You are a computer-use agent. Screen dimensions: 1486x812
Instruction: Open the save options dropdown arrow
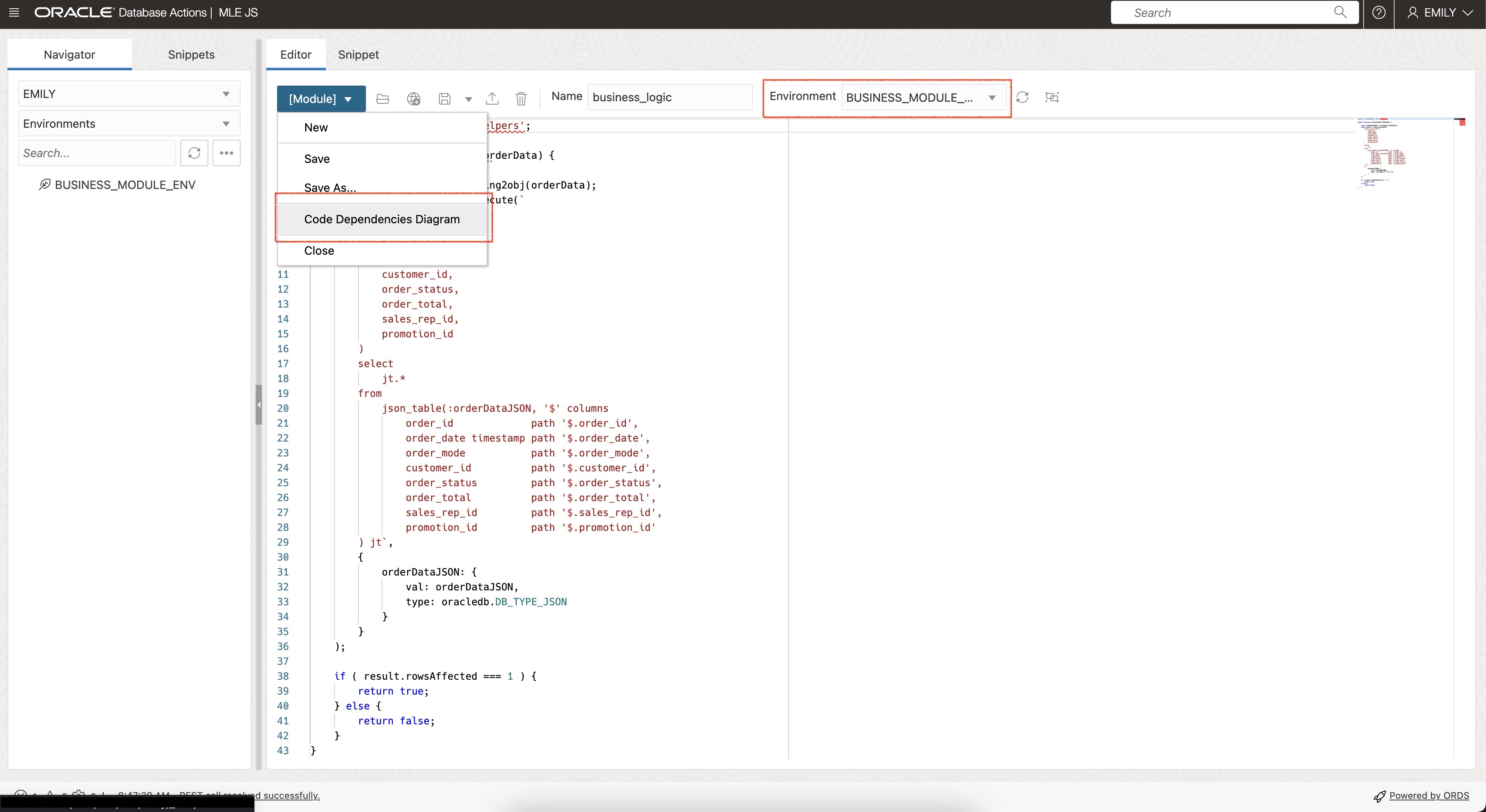click(468, 99)
